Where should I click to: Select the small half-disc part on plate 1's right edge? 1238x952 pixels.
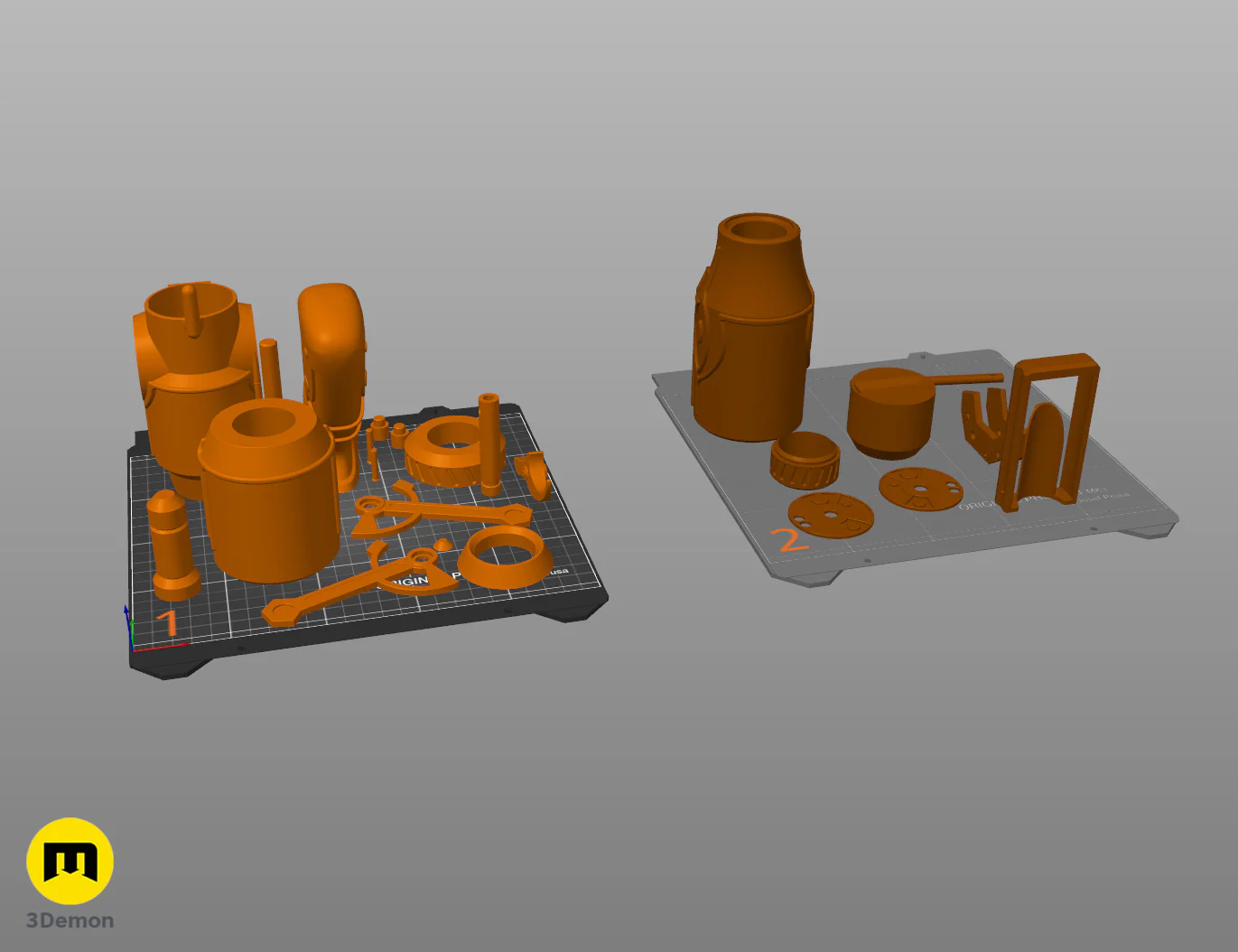535,476
